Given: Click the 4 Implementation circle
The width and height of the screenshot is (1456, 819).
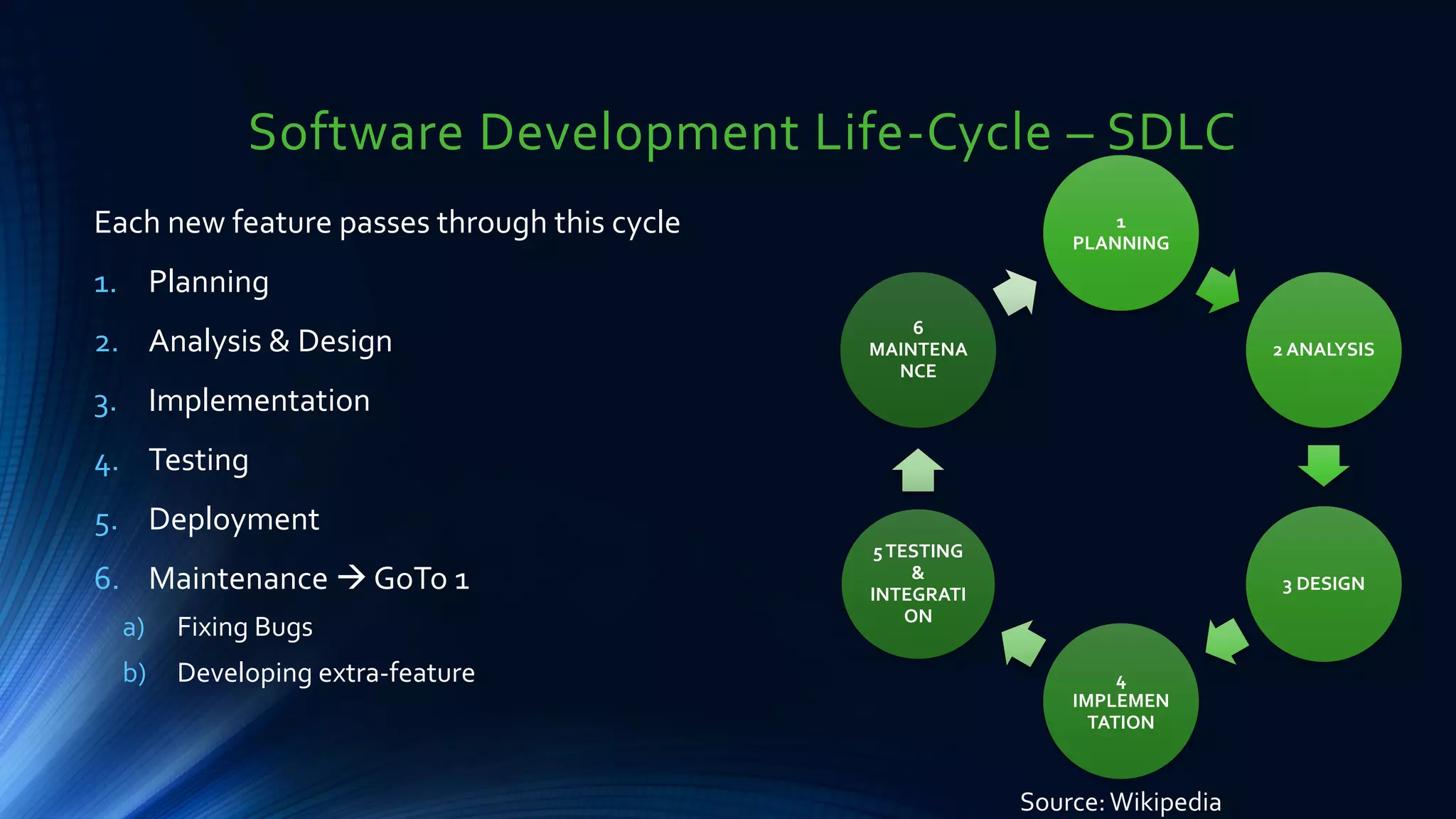Looking at the screenshot, I should 1120,701.
